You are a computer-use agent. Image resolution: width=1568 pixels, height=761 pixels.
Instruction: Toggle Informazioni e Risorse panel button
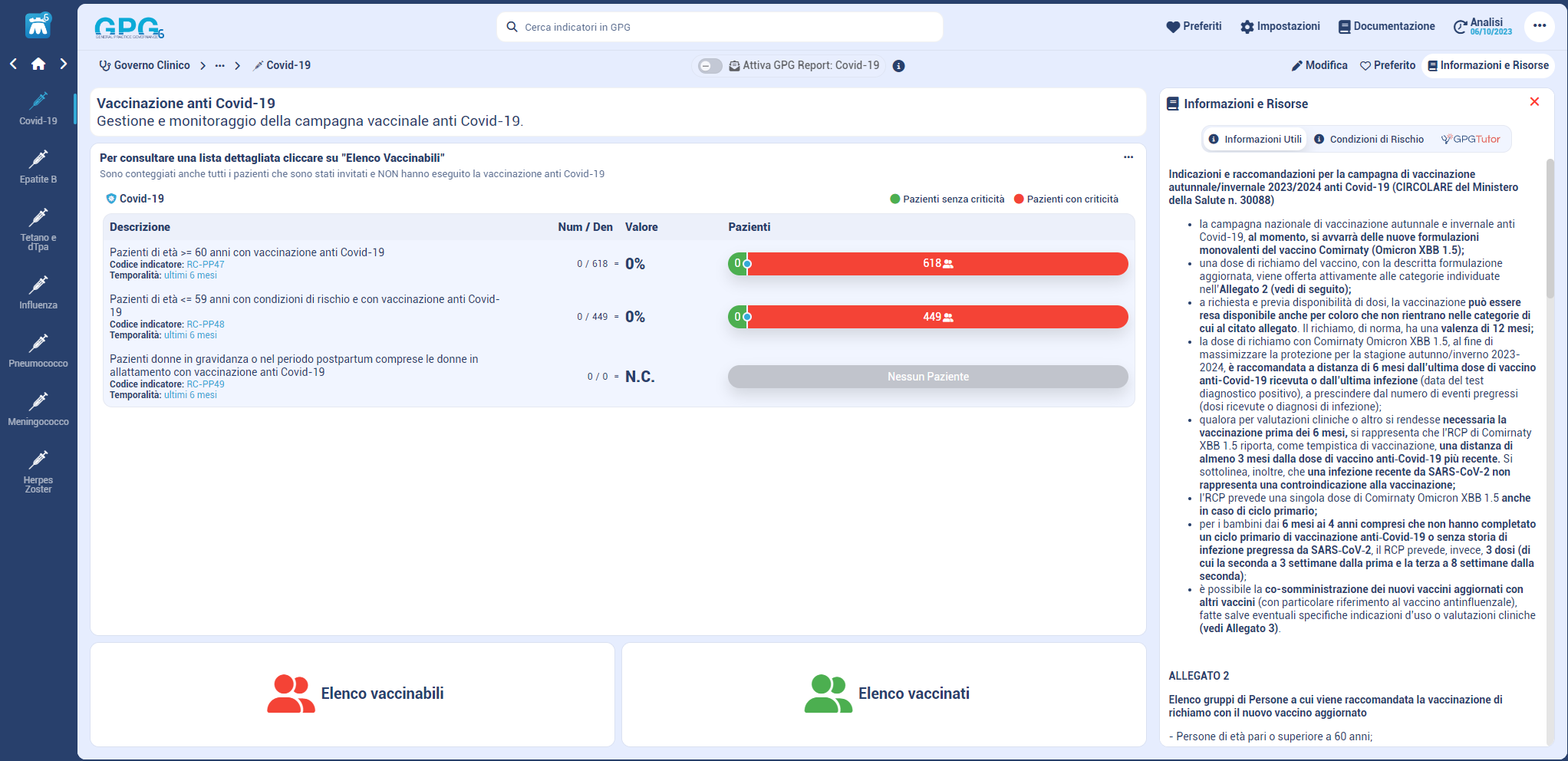[x=1487, y=66]
